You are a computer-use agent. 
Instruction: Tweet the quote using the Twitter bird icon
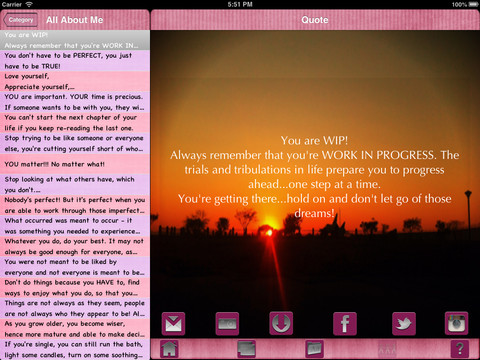(x=404, y=323)
